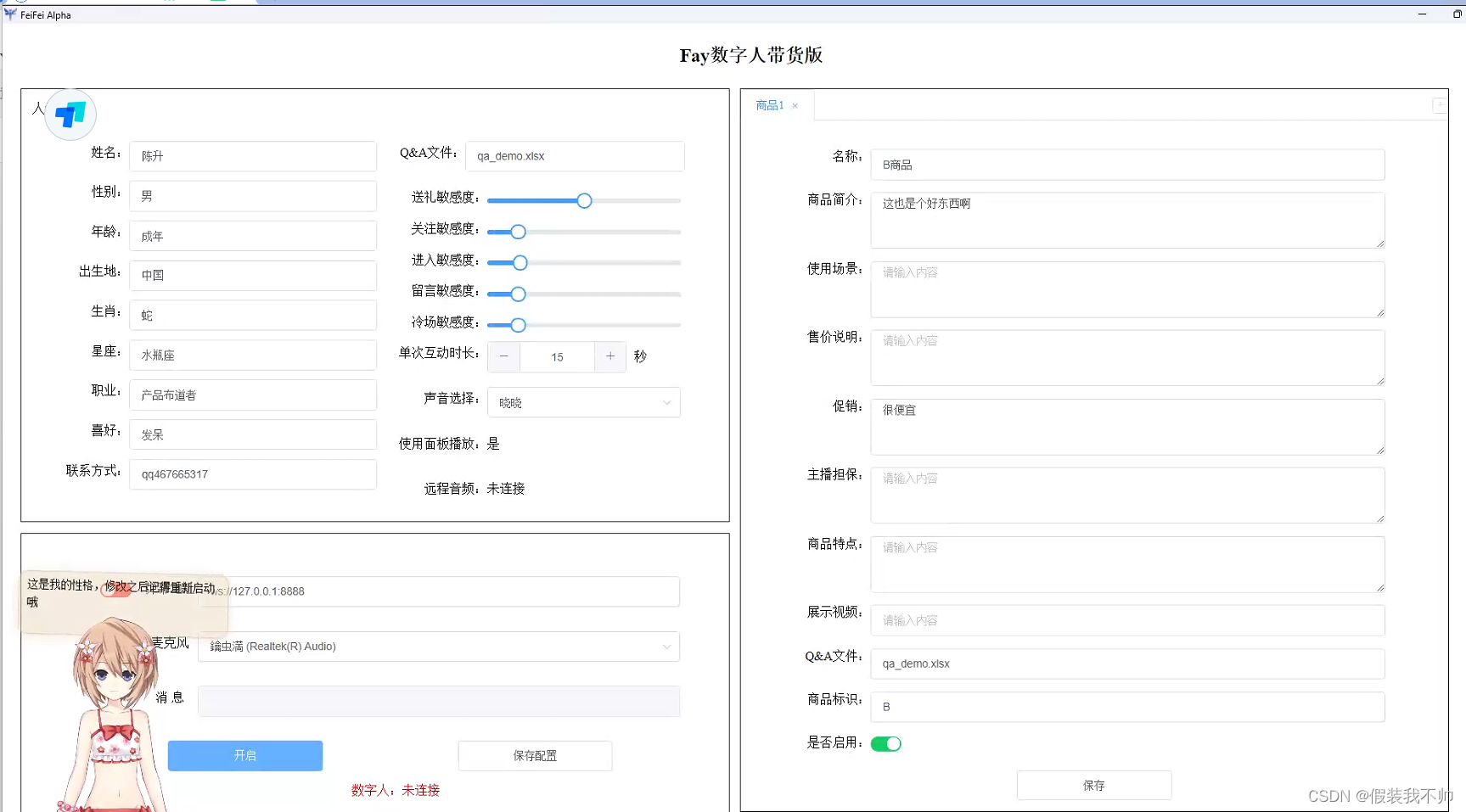The image size is (1466, 812).
Task: Adjust the 进入敏感度 slider handle
Action: point(520,263)
